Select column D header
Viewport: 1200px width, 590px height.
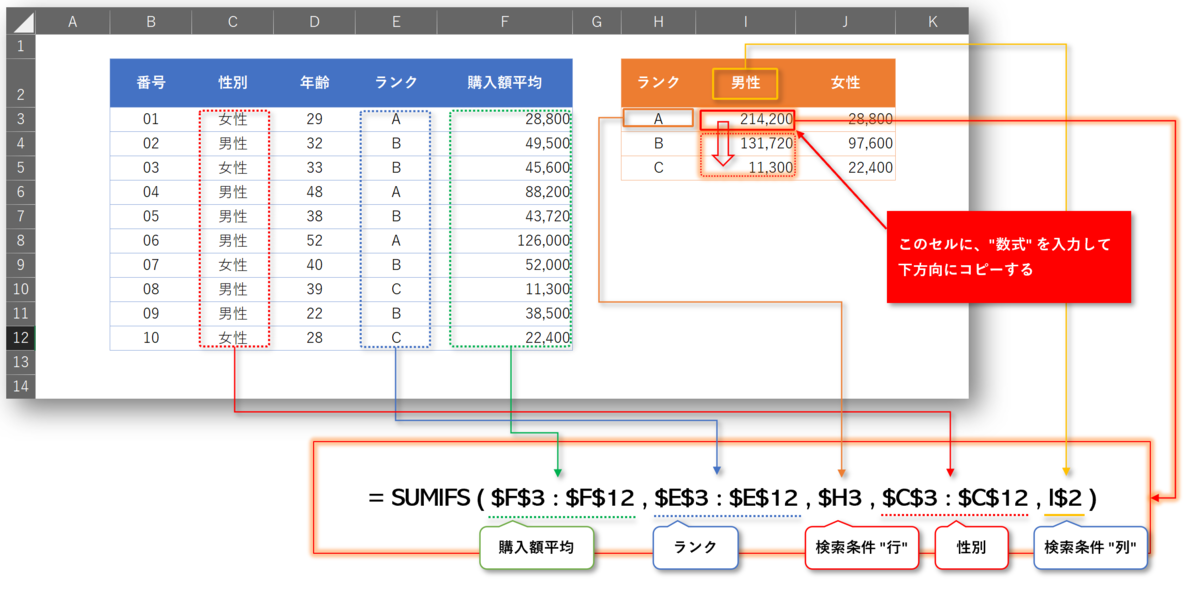point(314,21)
